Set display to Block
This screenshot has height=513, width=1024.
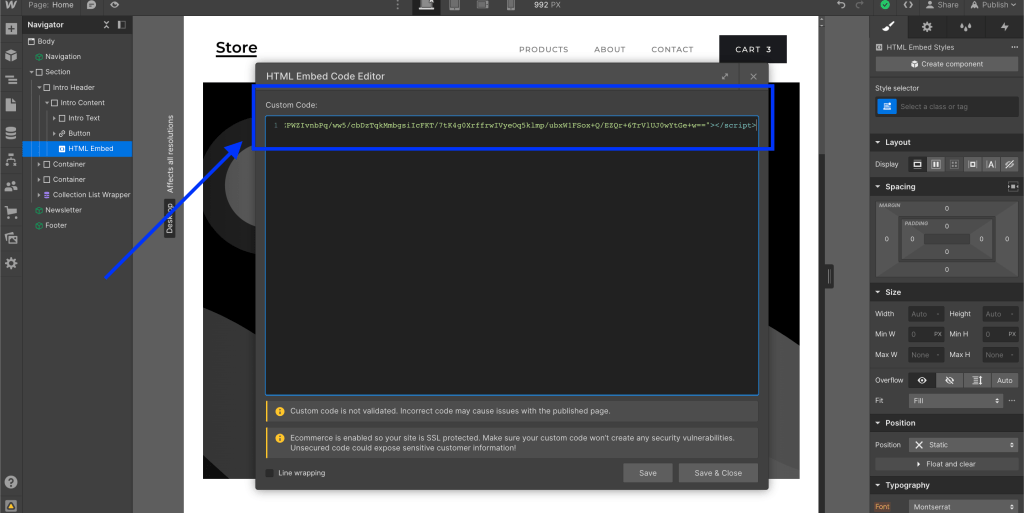point(917,164)
